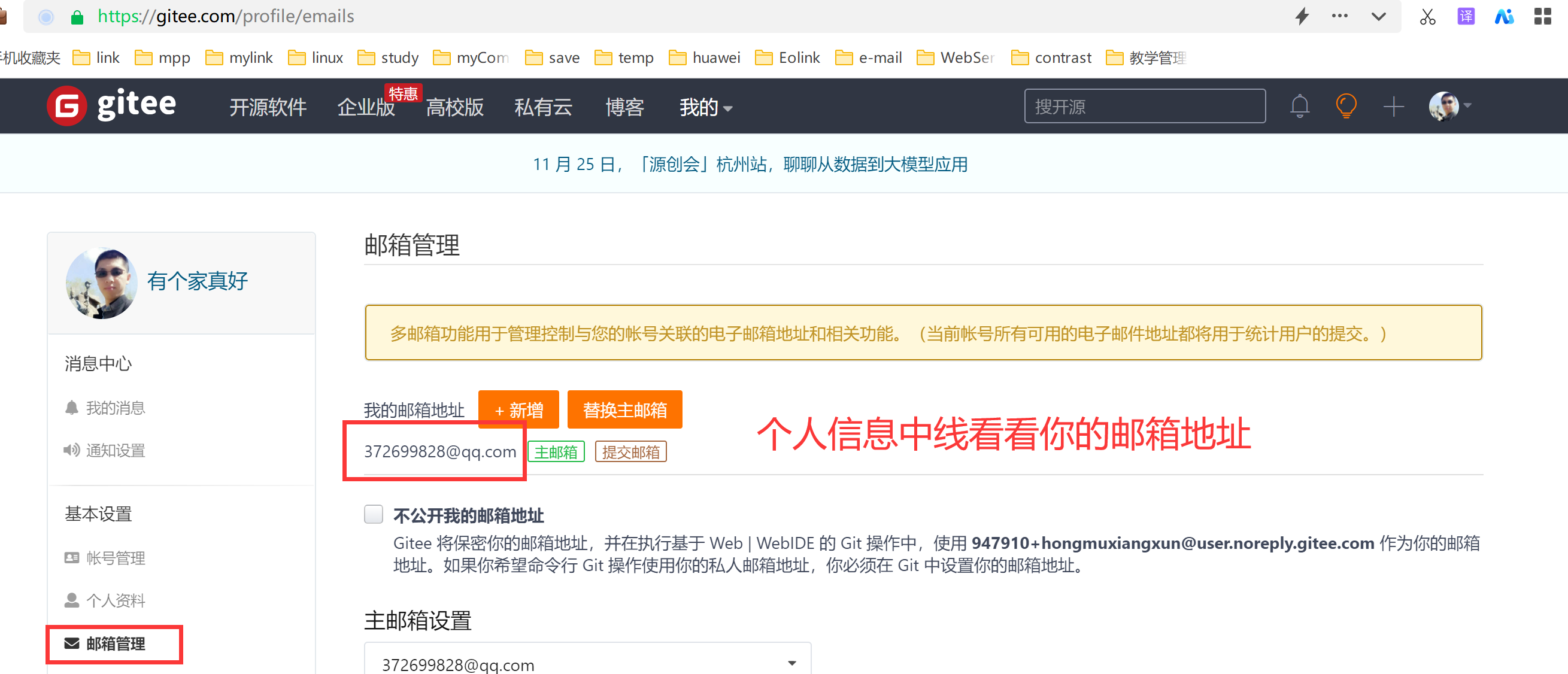The image size is (1568, 674).
Task: Click the orange lightbulb icon
Action: point(1345,107)
